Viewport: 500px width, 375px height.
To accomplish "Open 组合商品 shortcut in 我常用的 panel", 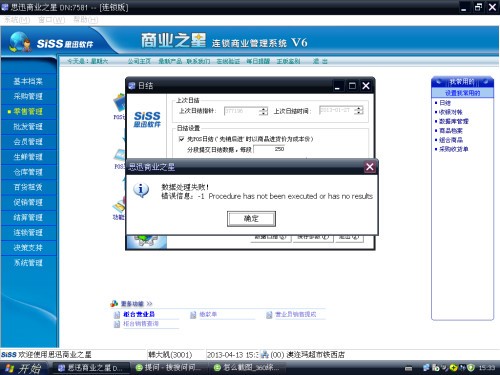I will [450, 140].
